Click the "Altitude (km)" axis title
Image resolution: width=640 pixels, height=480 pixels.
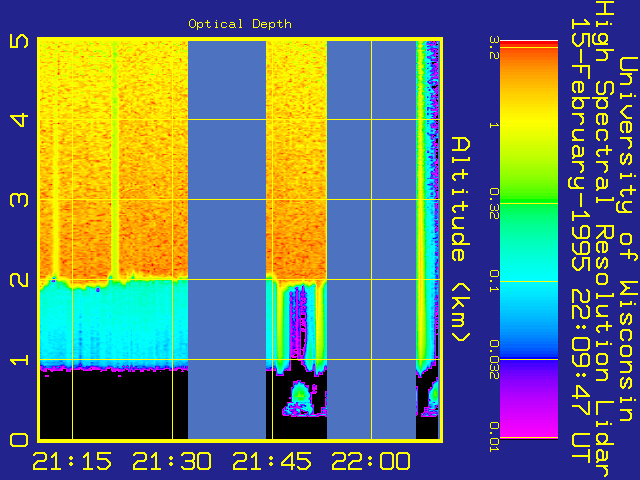click(461, 240)
